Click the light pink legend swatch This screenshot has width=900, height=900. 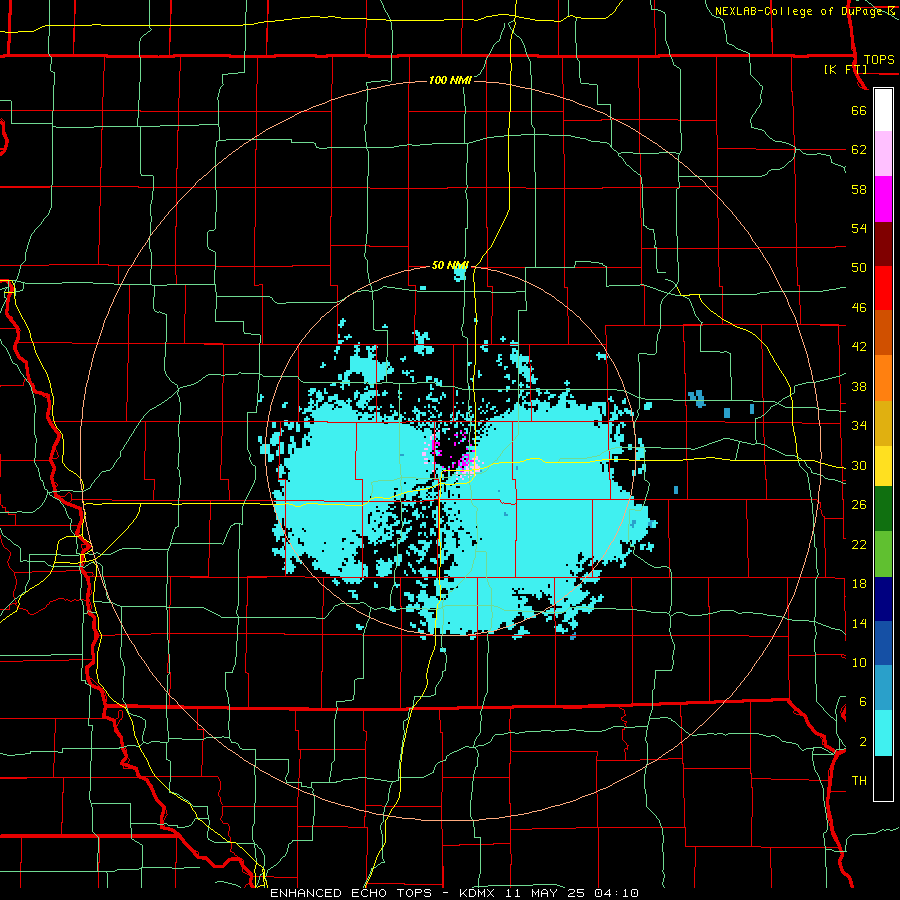point(883,154)
